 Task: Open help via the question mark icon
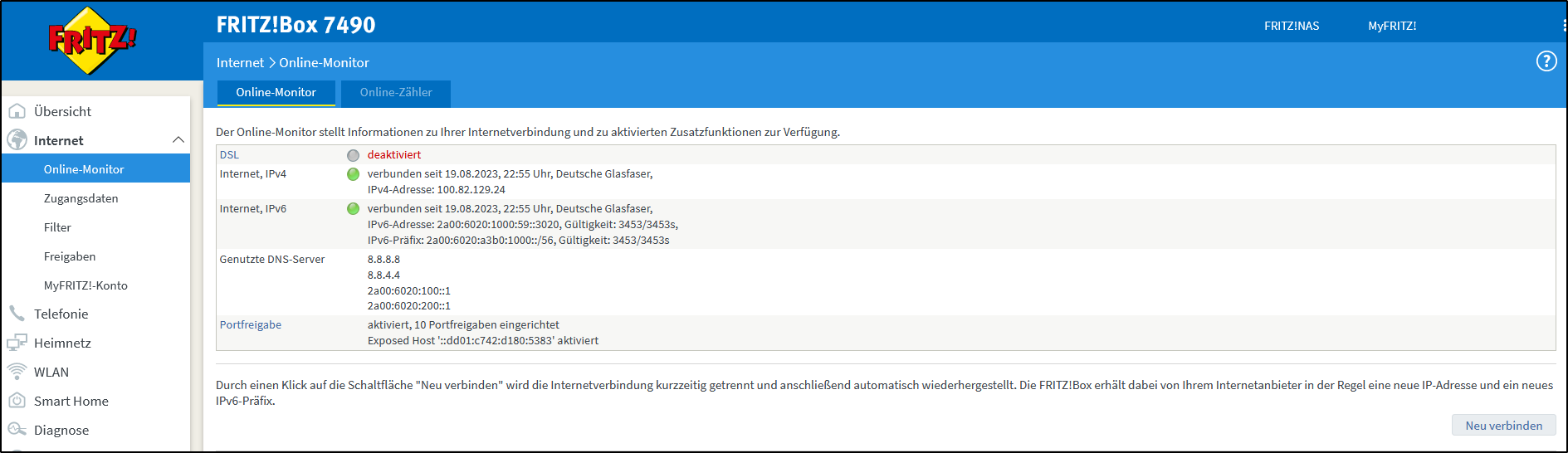[1546, 61]
